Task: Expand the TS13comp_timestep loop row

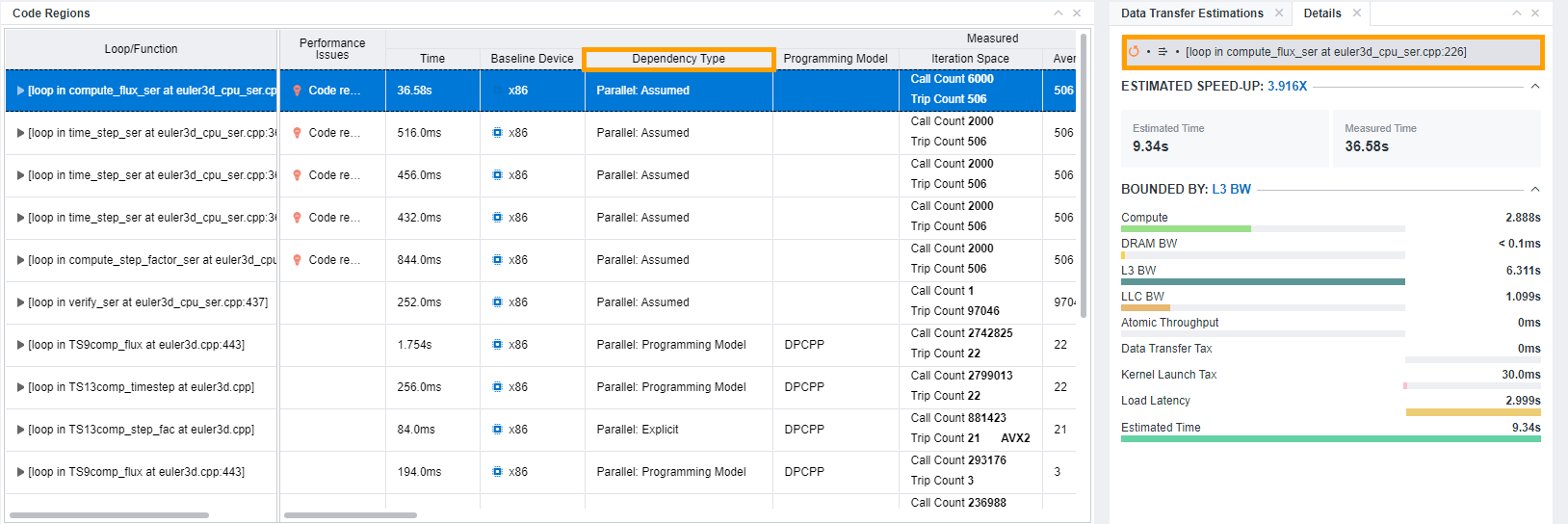Action: click(x=20, y=387)
